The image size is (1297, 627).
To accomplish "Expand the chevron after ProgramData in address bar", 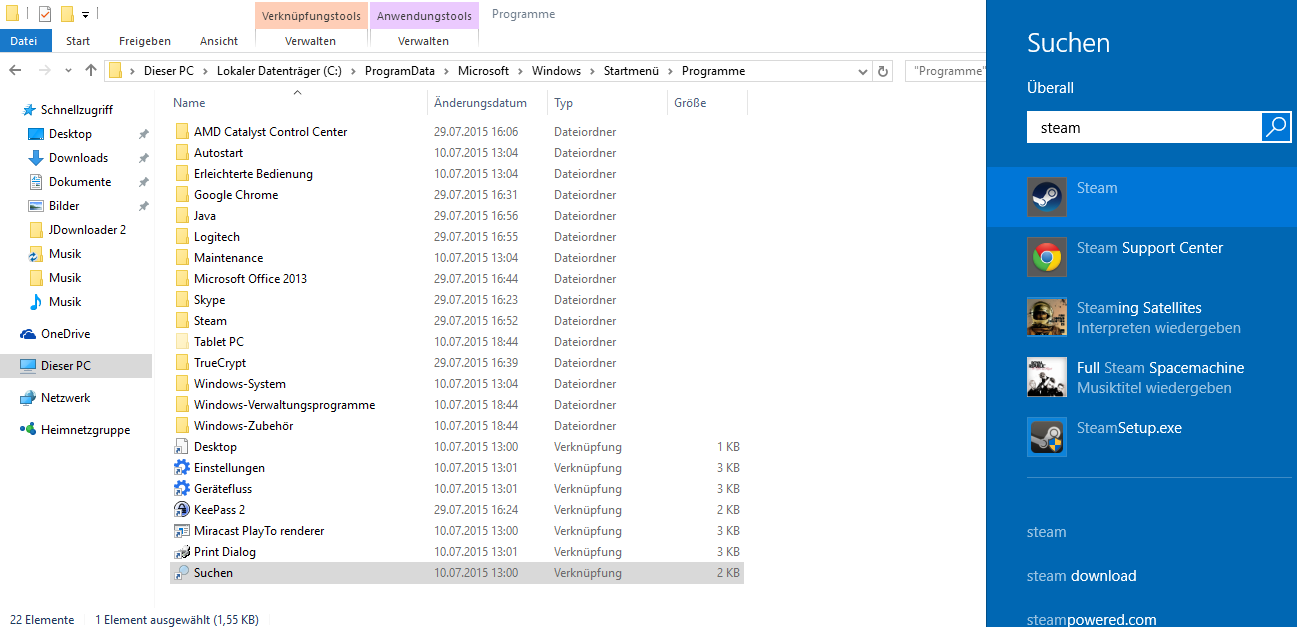I will pyautogui.click(x=447, y=71).
